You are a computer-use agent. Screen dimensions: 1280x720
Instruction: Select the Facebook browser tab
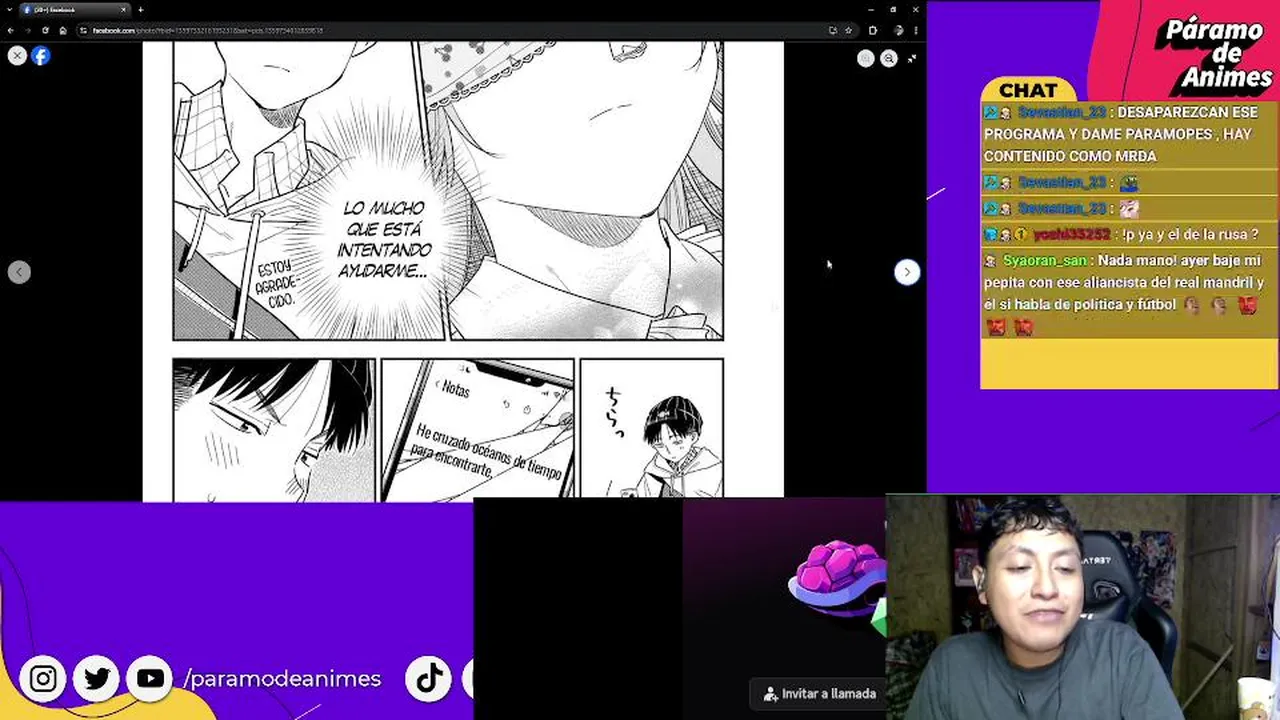[x=74, y=10]
